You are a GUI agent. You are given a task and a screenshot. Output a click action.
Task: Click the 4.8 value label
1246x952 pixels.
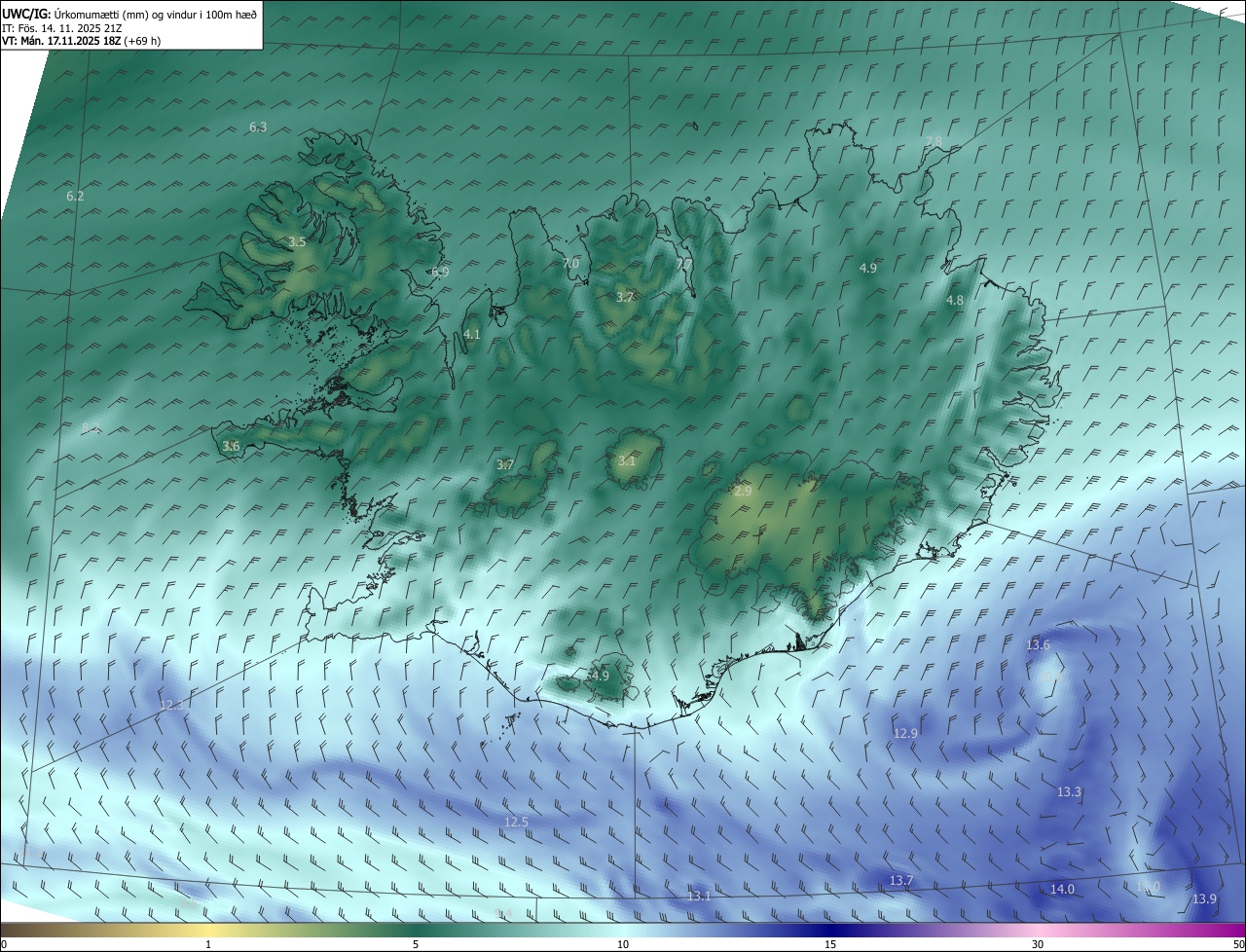point(955,301)
